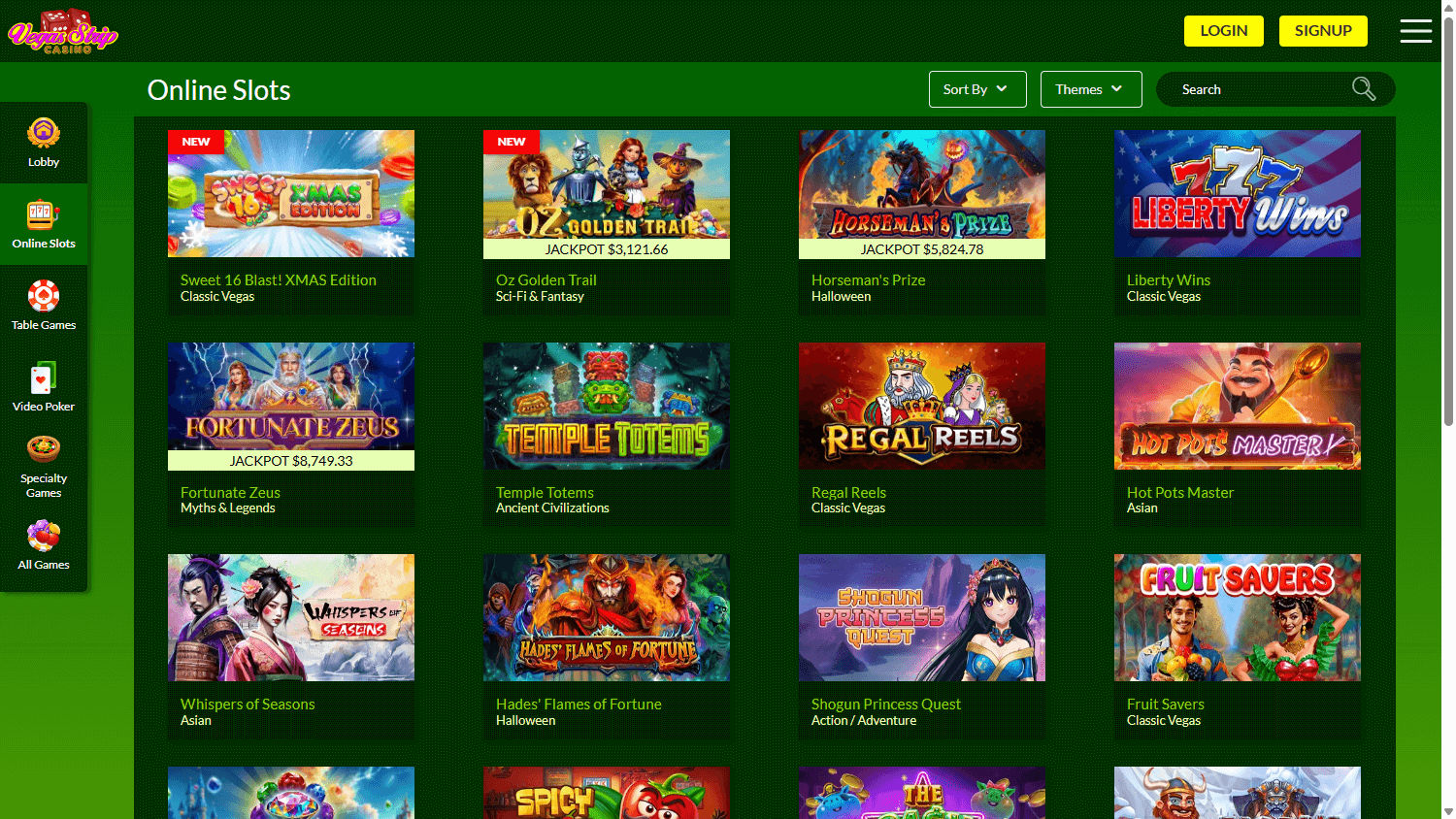The width and height of the screenshot is (1456, 819).
Task: Open the Sort By dropdown
Action: click(977, 88)
